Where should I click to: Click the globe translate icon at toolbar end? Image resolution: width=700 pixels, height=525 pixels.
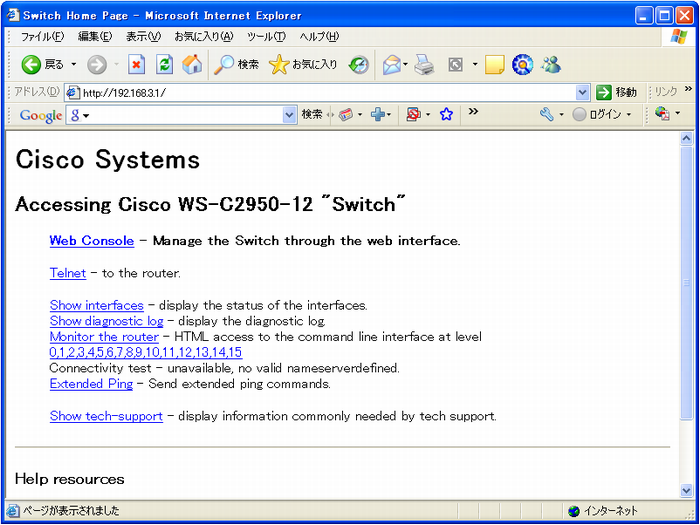point(662,114)
